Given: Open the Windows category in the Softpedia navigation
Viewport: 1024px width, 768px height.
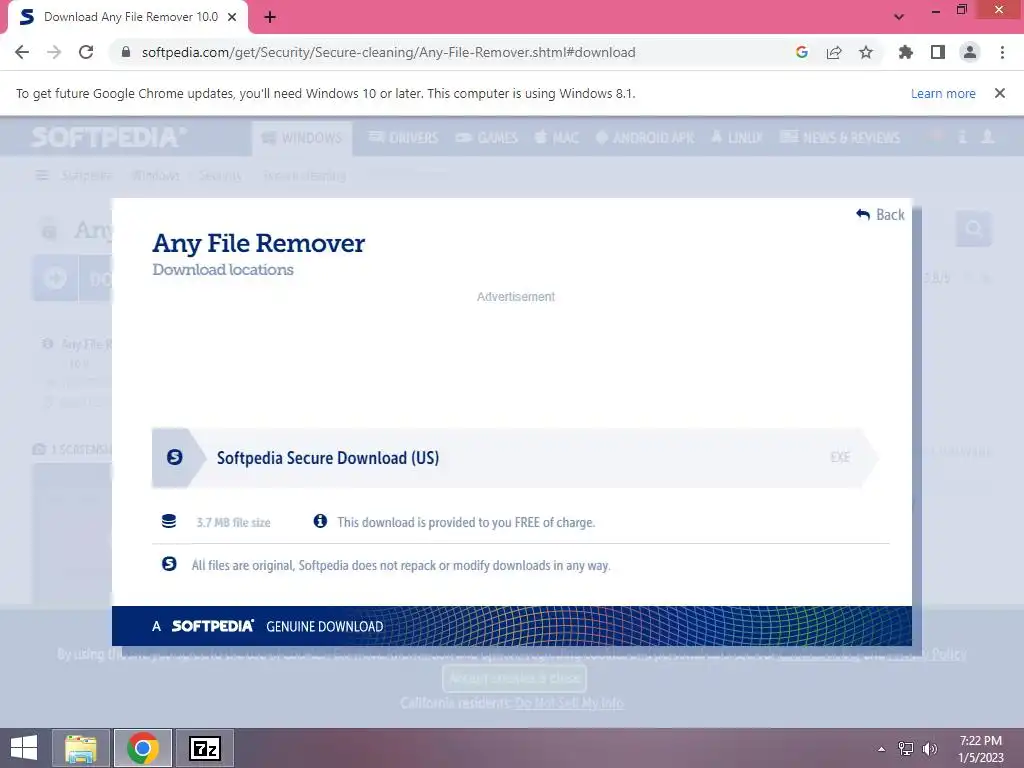Looking at the screenshot, I should click(302, 138).
